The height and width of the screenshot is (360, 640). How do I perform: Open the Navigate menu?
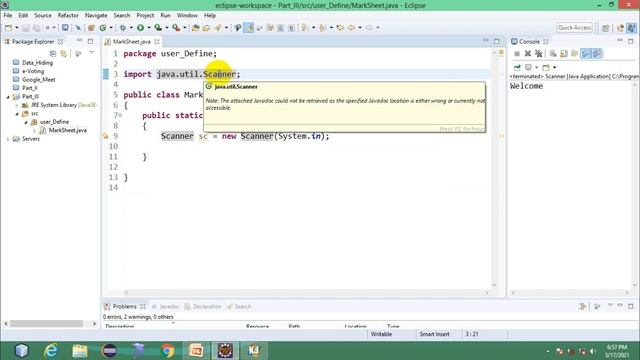pyautogui.click(x=96, y=16)
